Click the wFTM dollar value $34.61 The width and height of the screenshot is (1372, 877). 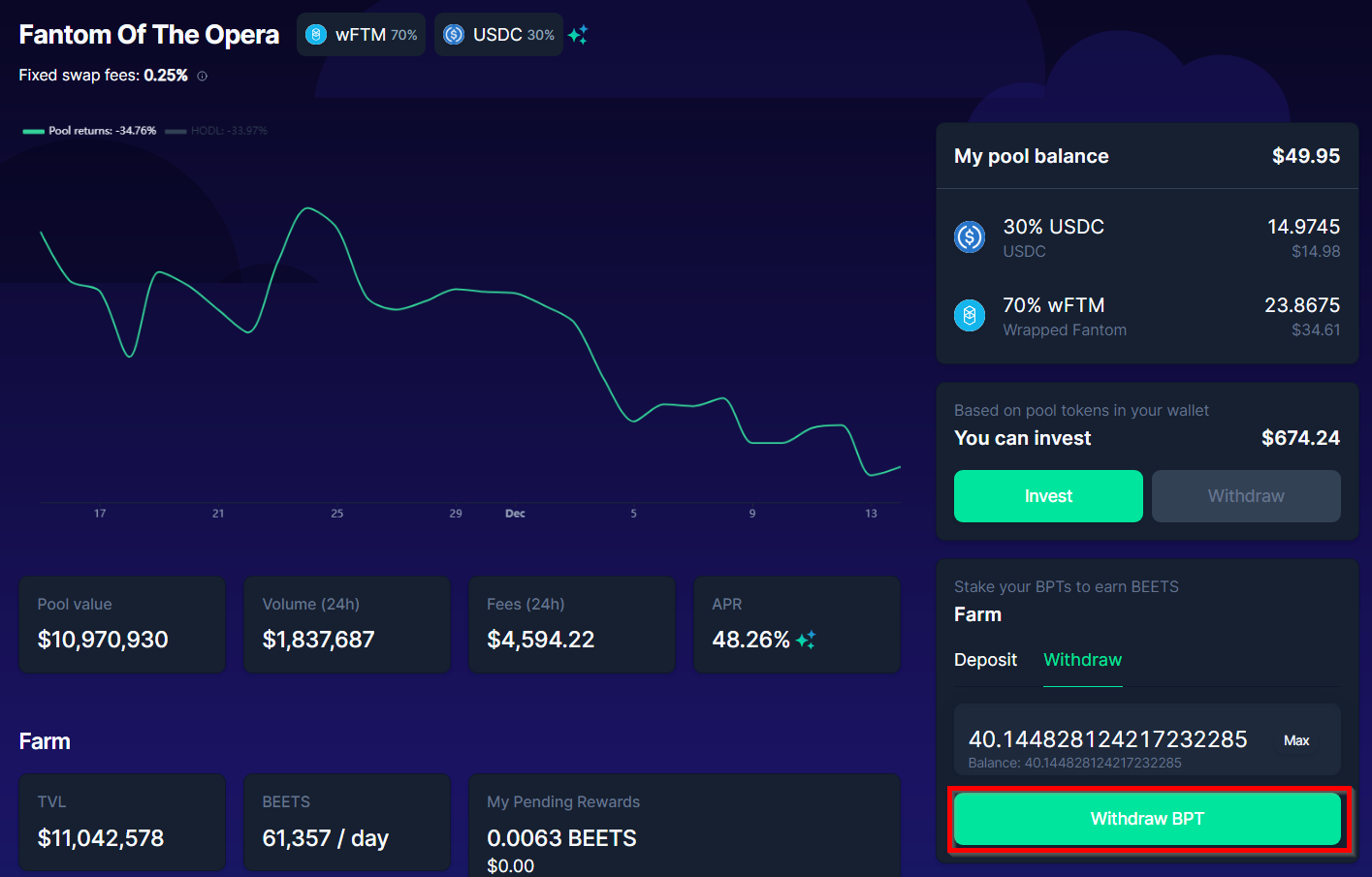pos(1316,329)
